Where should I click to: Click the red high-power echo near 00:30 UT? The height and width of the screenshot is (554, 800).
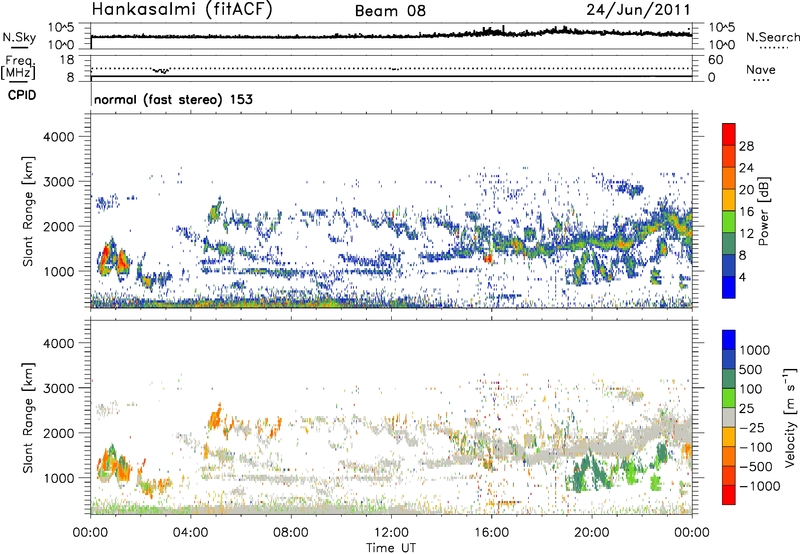pyautogui.click(x=105, y=259)
